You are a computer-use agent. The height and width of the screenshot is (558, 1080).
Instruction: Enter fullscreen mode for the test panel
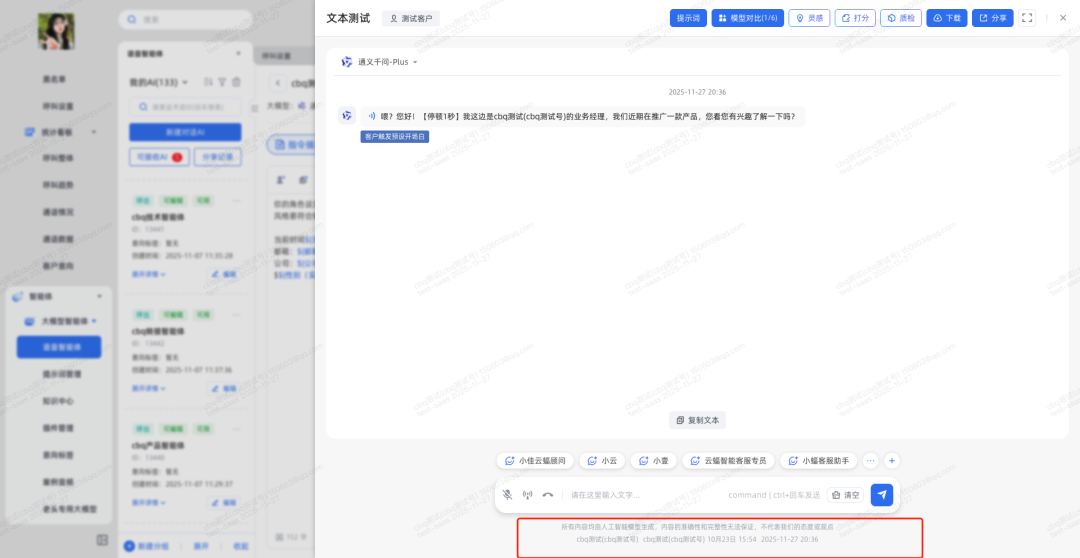(1027, 18)
